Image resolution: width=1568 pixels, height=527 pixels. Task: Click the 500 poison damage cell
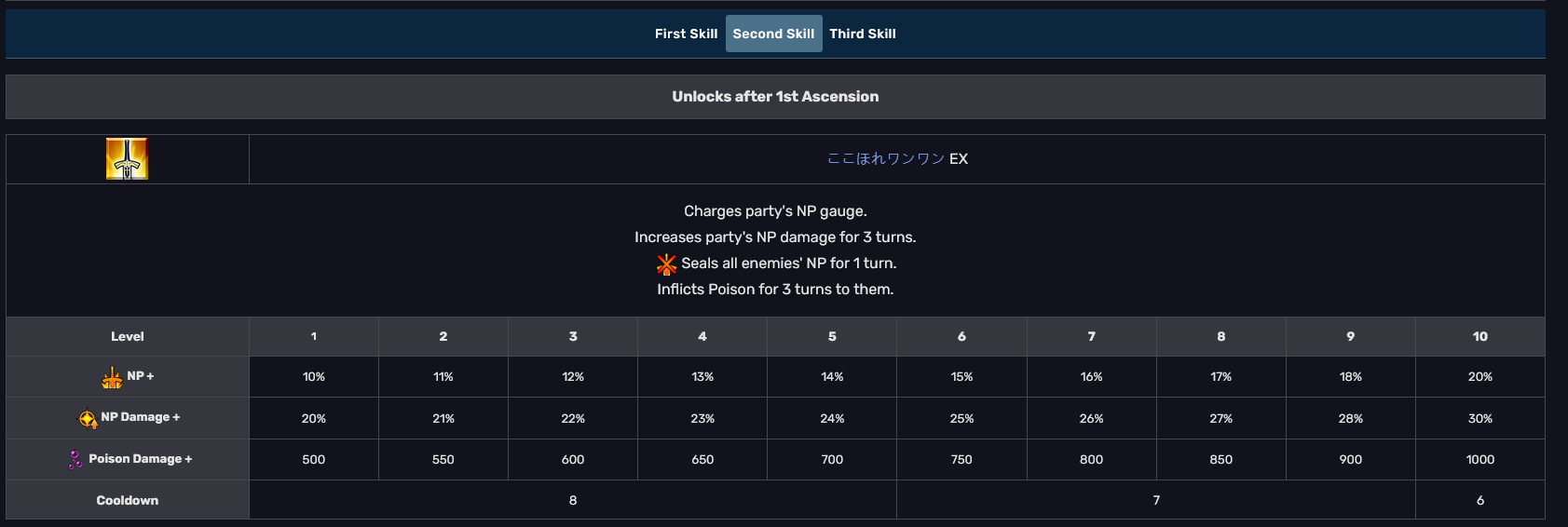[314, 459]
